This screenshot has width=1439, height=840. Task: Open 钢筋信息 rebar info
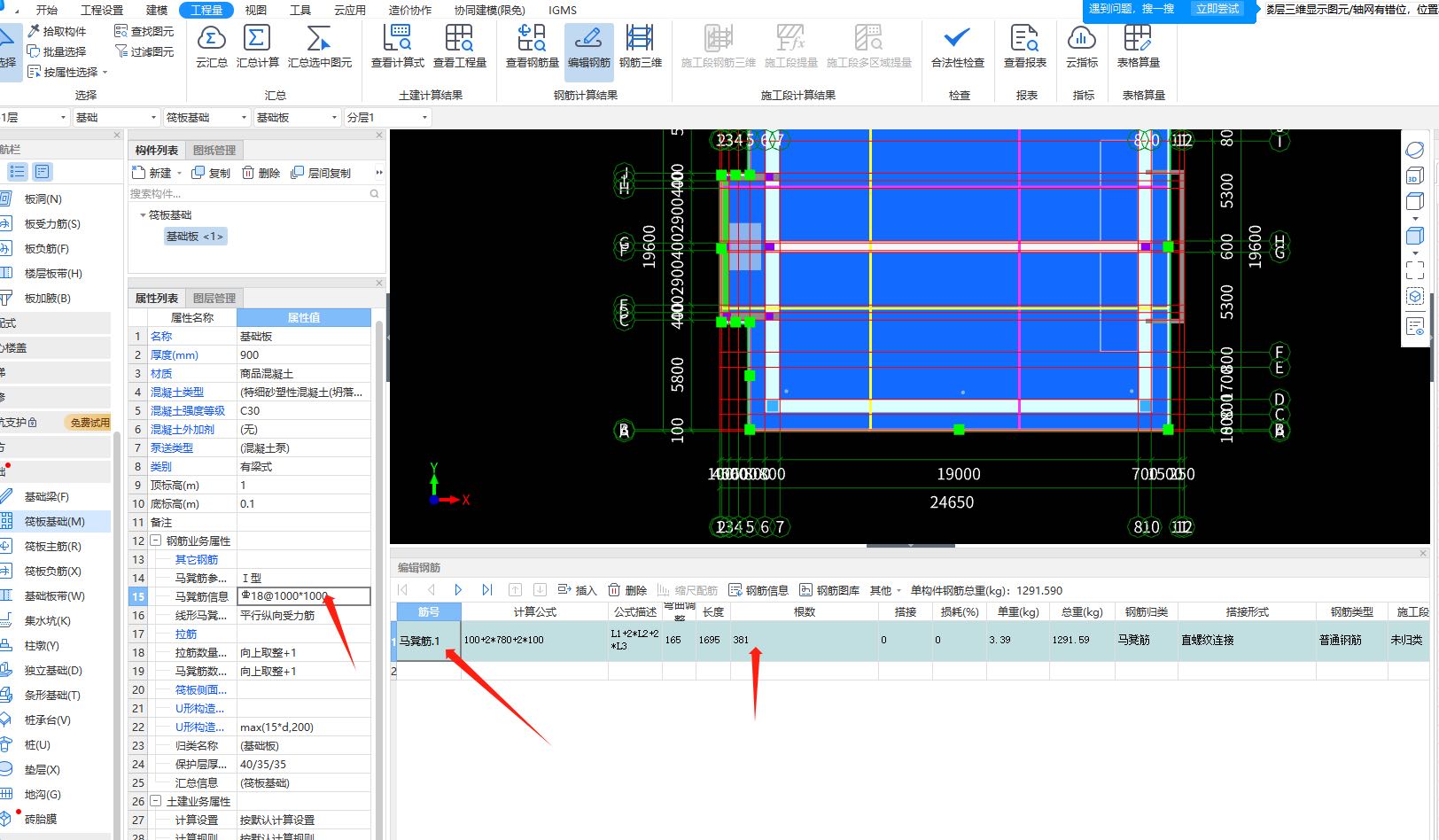pos(758,590)
